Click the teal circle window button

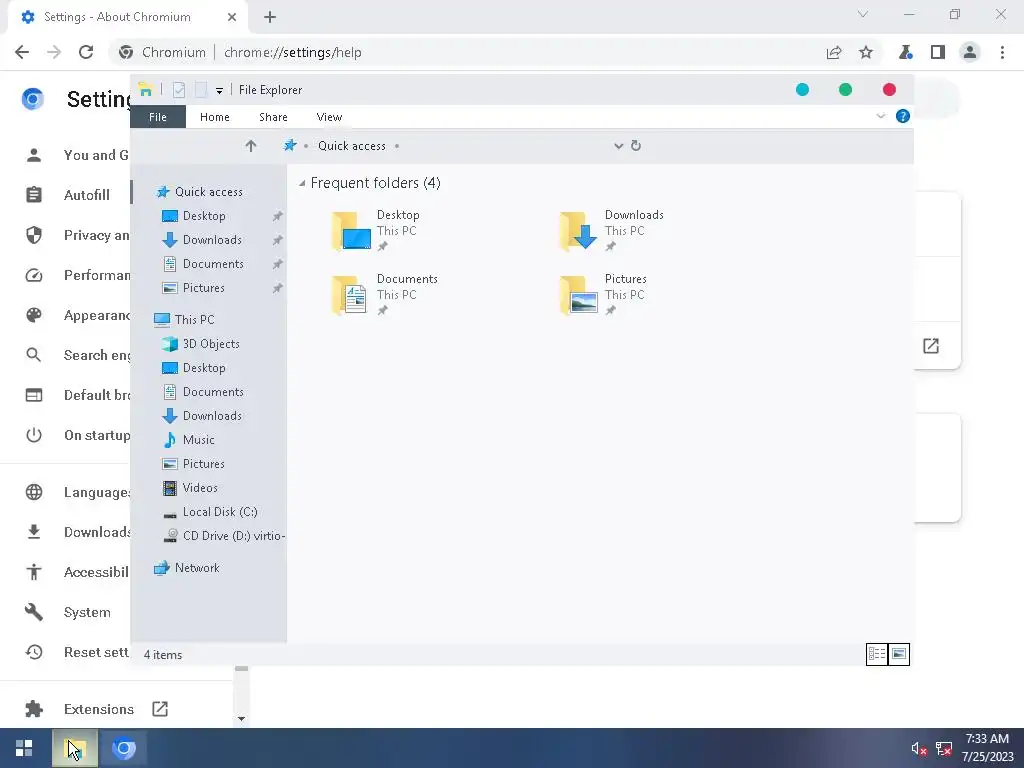803,89
